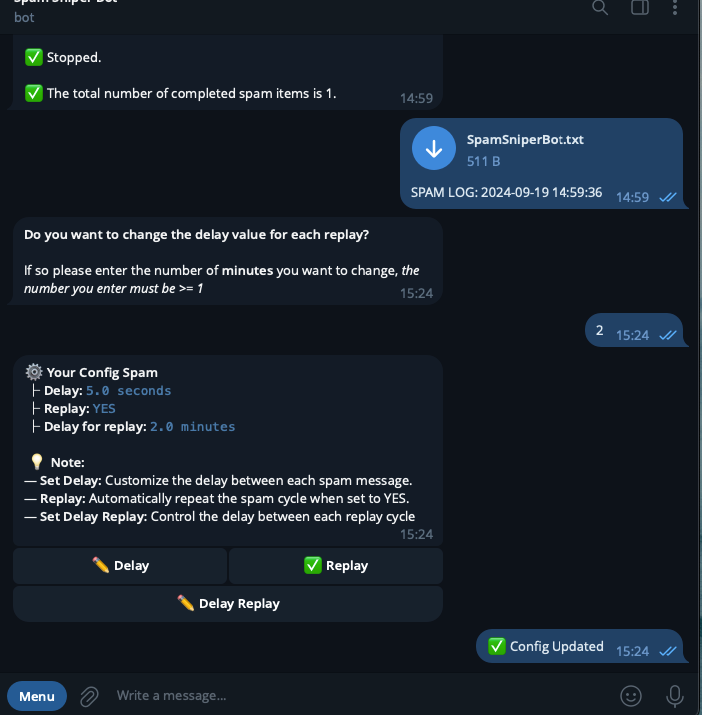Open the emoji picker
Viewport: 702px width, 715px height.
click(630, 695)
